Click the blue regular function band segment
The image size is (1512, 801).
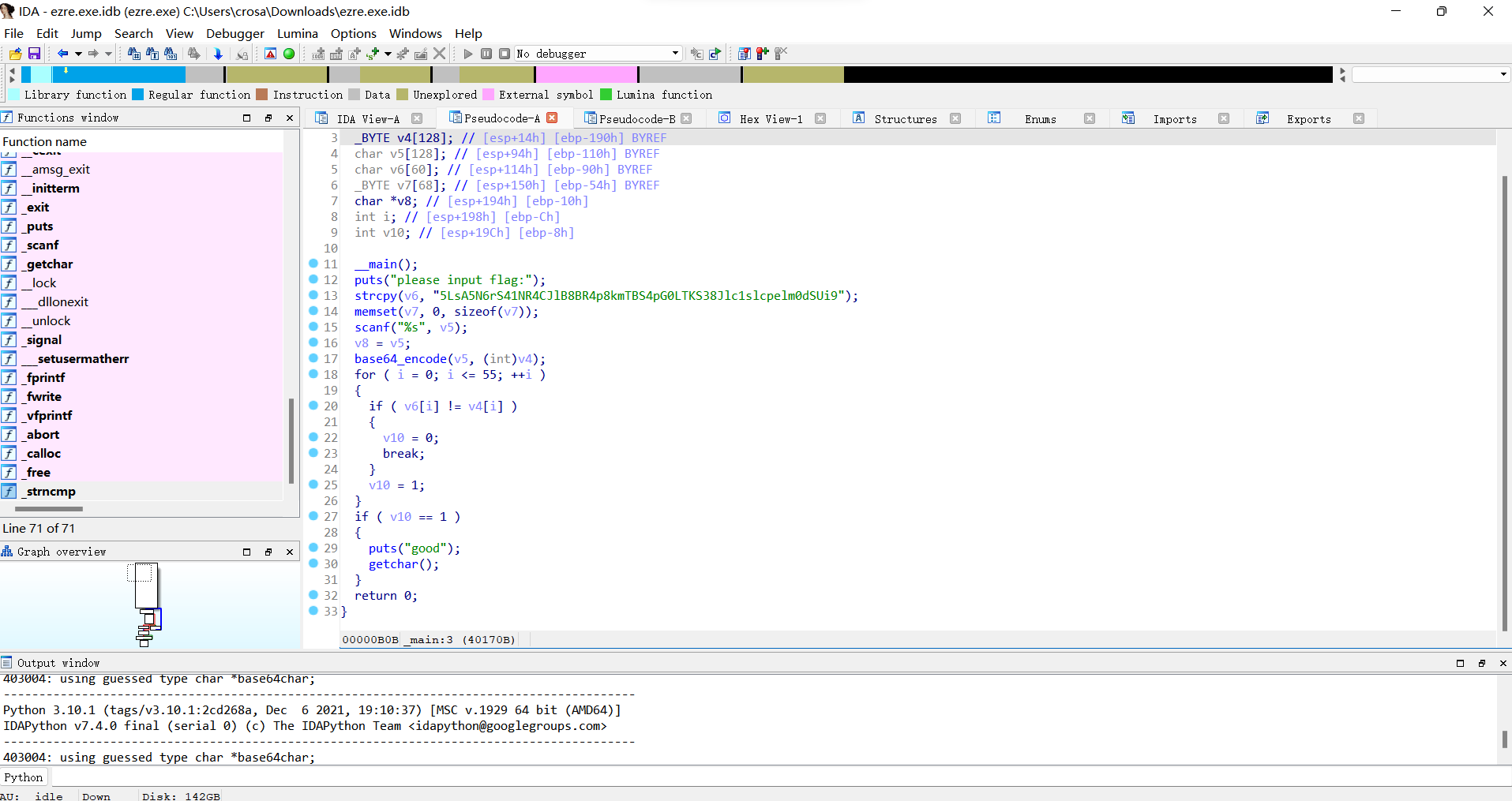[x=118, y=74]
